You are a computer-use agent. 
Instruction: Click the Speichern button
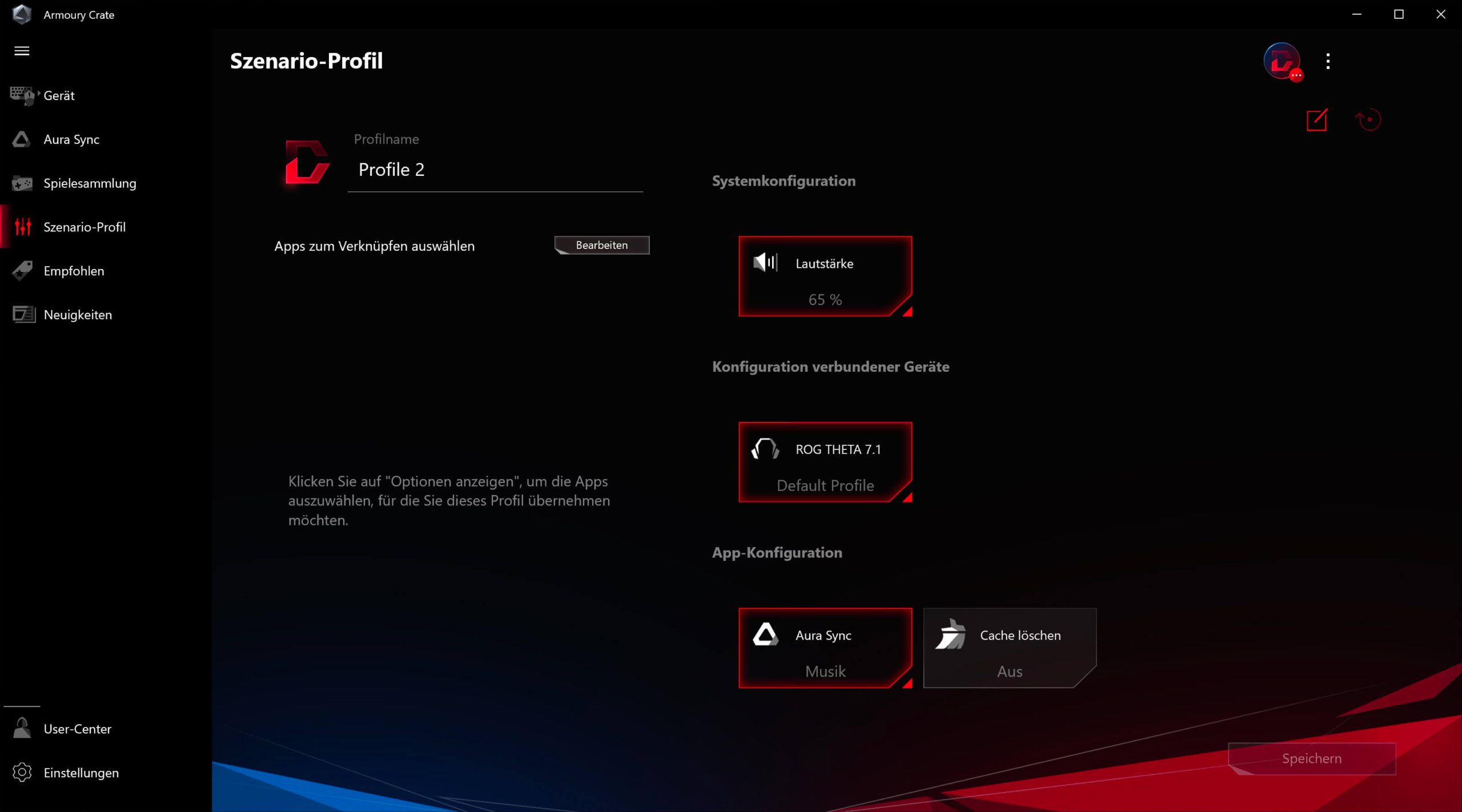[x=1311, y=758]
